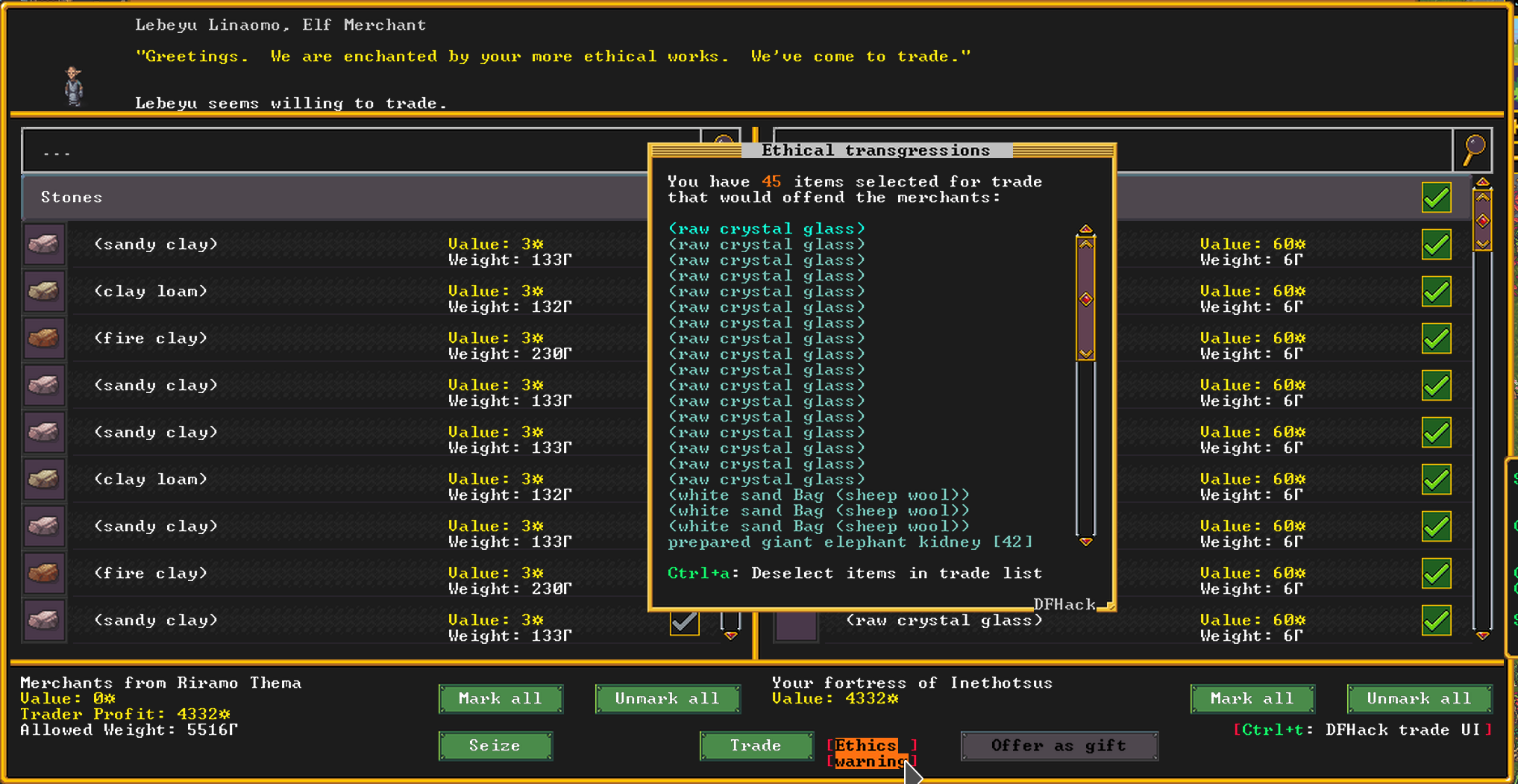
Task: Uncheck the first raw crystal glass row checkbox
Action: point(1435,244)
